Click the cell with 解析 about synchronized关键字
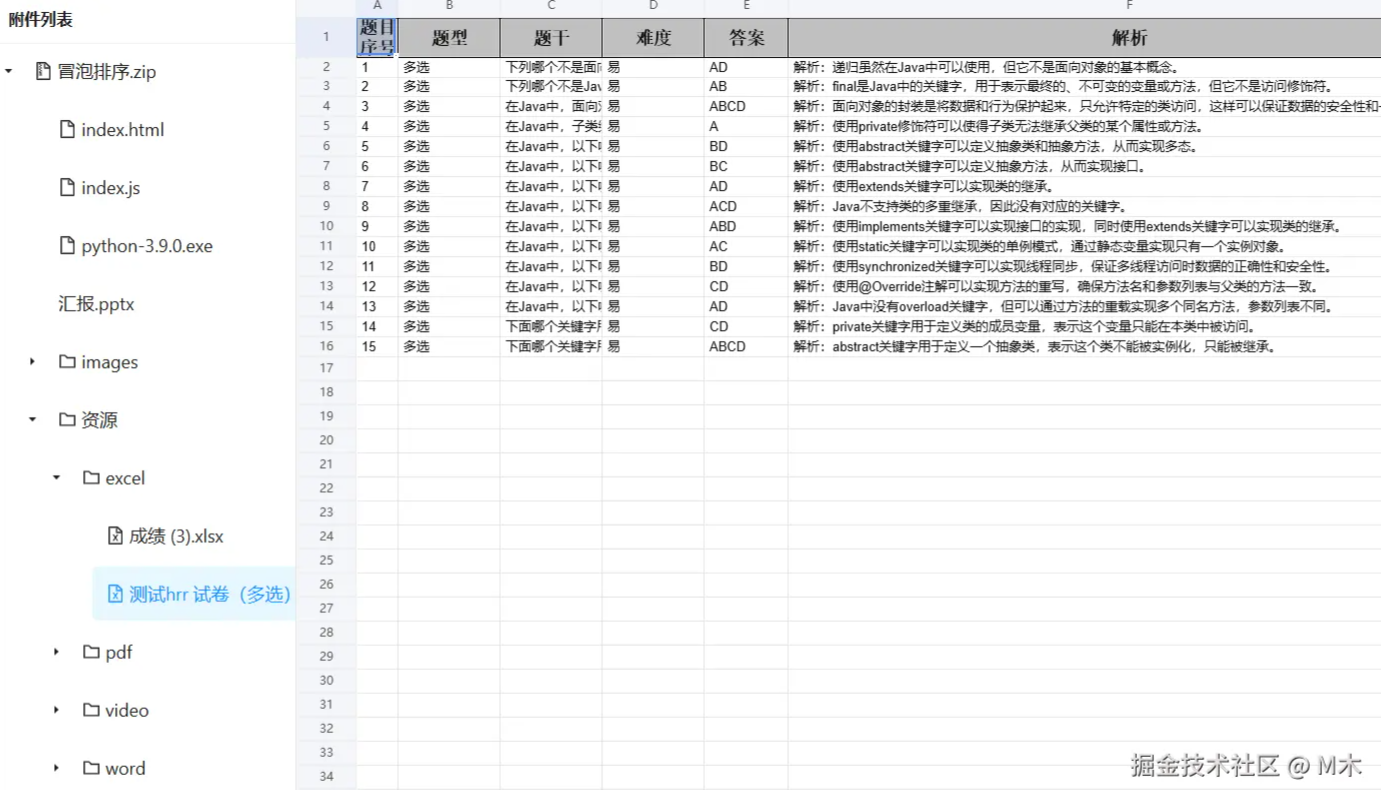The height and width of the screenshot is (790, 1381). click(1085, 267)
